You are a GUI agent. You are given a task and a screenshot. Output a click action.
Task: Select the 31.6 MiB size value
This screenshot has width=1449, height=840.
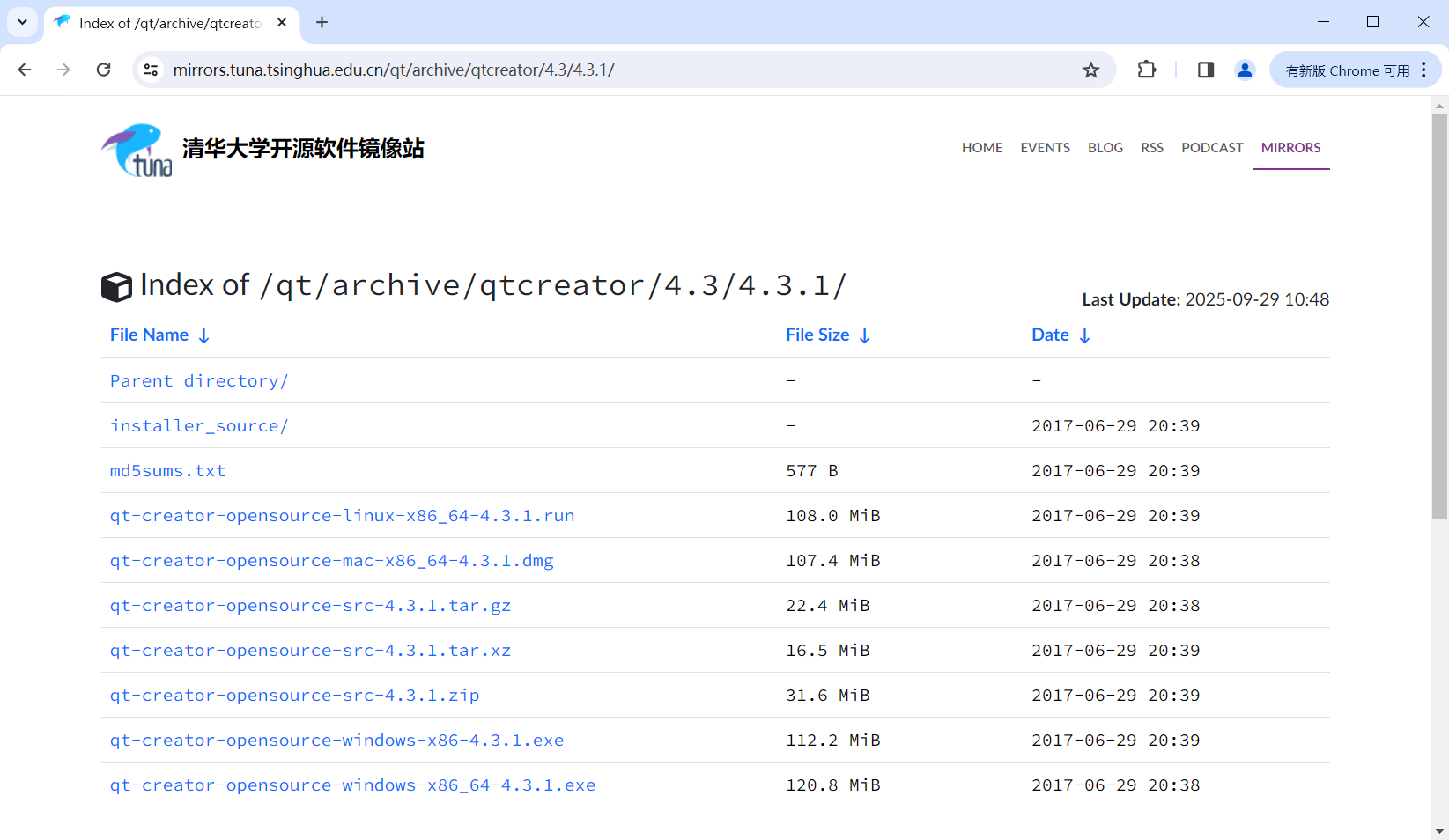[827, 695]
